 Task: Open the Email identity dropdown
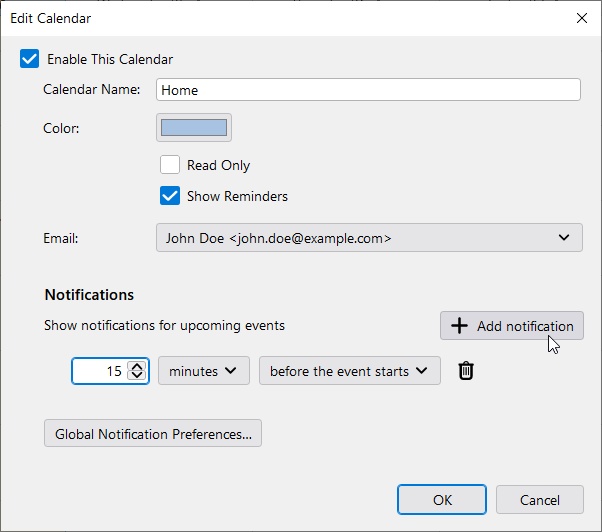point(369,238)
